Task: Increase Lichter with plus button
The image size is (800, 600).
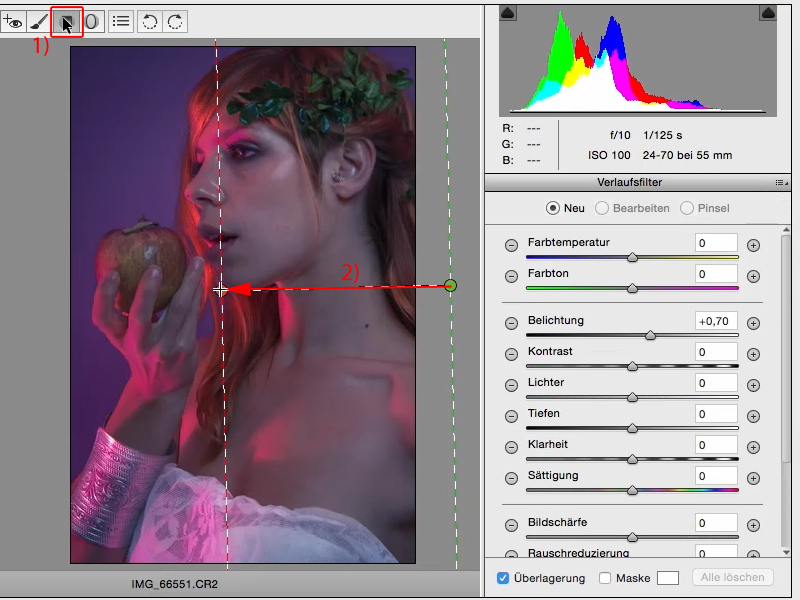Action: click(x=753, y=386)
